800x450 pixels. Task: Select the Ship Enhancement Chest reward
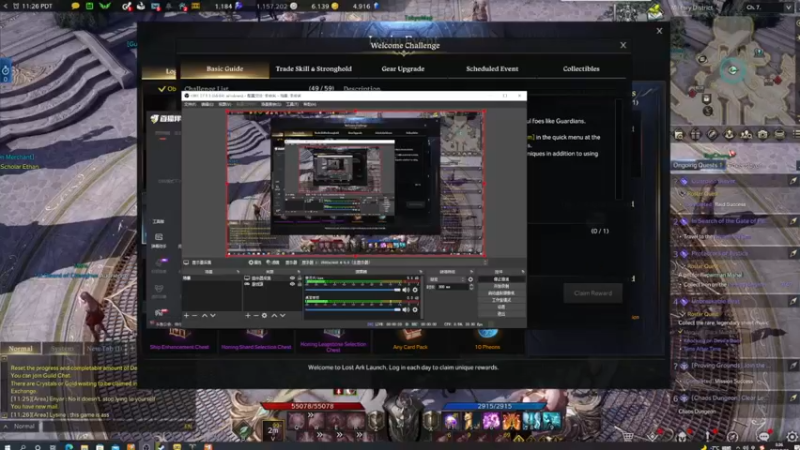(x=179, y=340)
